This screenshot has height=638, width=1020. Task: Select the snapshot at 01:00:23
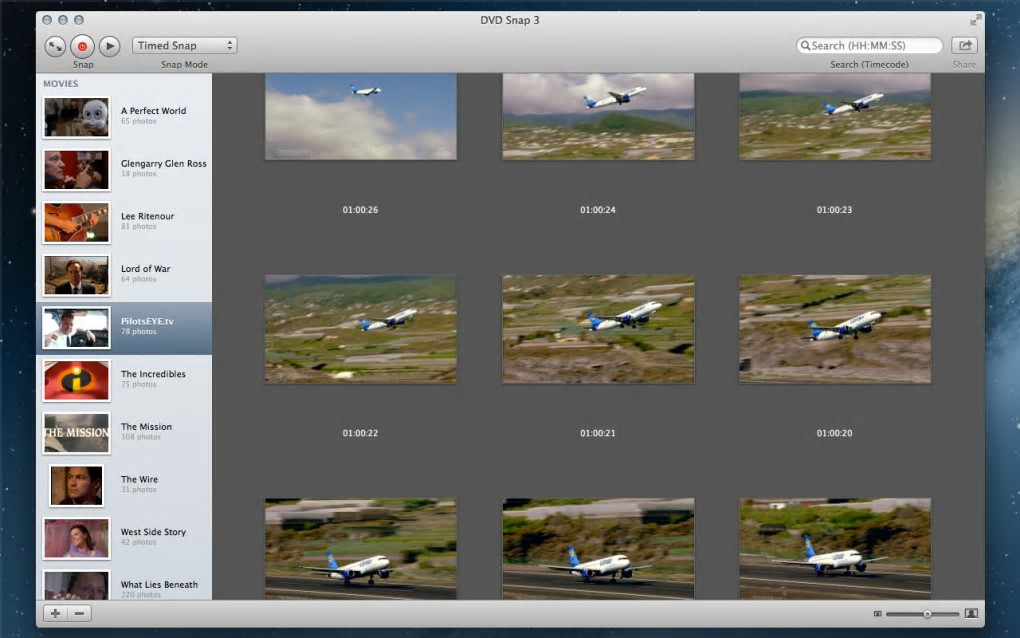(x=835, y=116)
